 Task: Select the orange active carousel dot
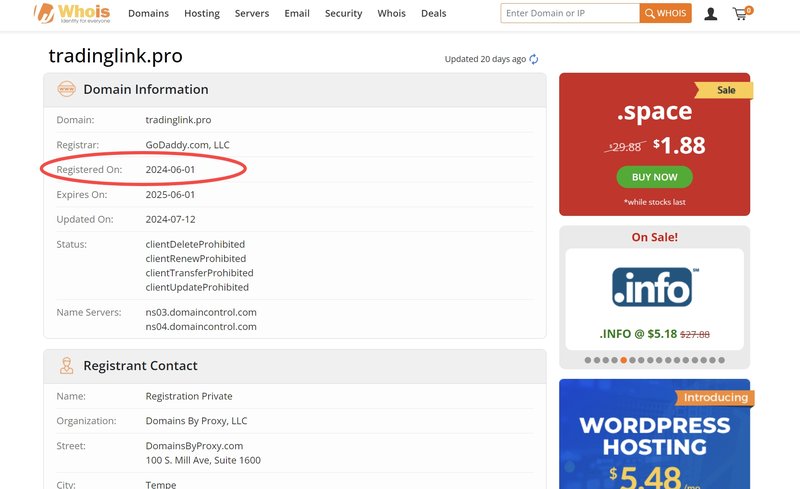point(623,360)
